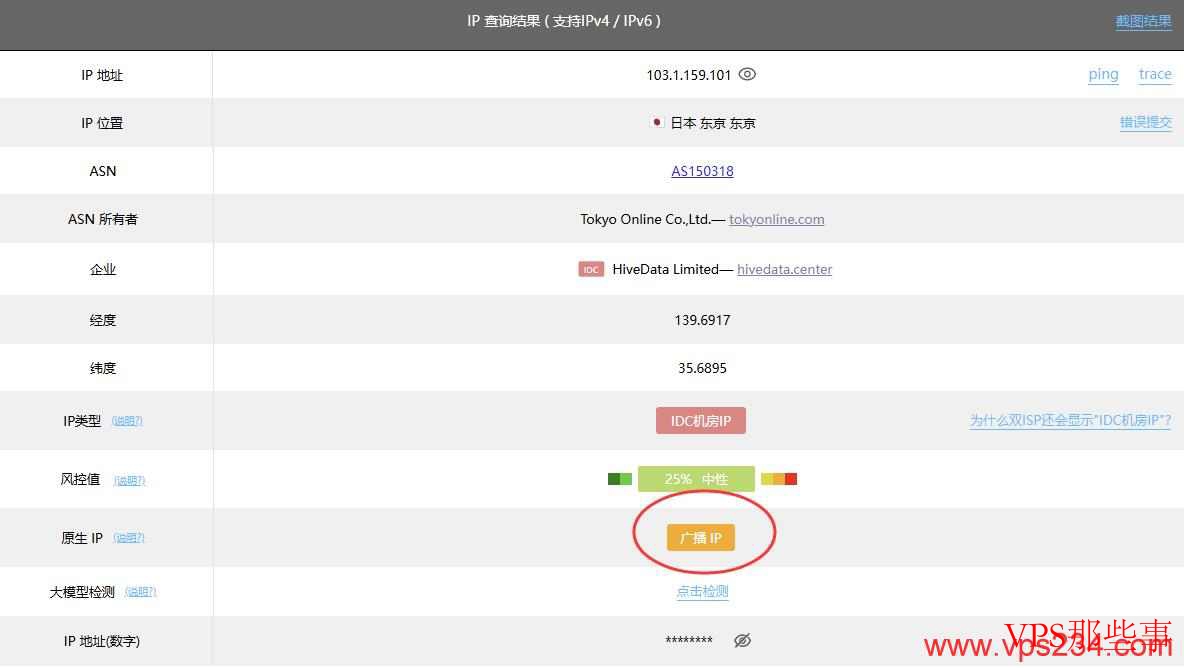Screen dimensions: 1184x668
Task: Toggle the eye icon beside 103.1.159.101
Action: point(747,74)
